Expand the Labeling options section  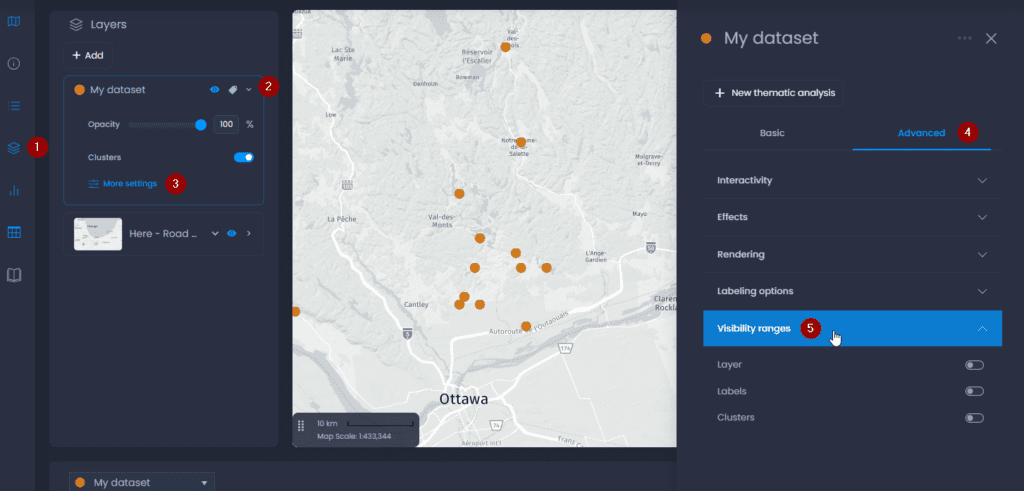tap(852, 291)
